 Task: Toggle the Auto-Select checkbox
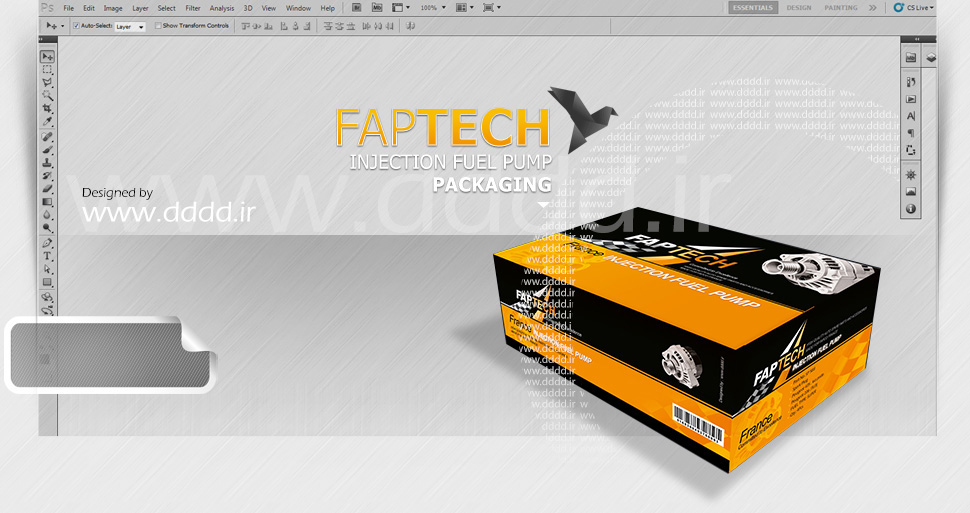pyautogui.click(x=77, y=26)
